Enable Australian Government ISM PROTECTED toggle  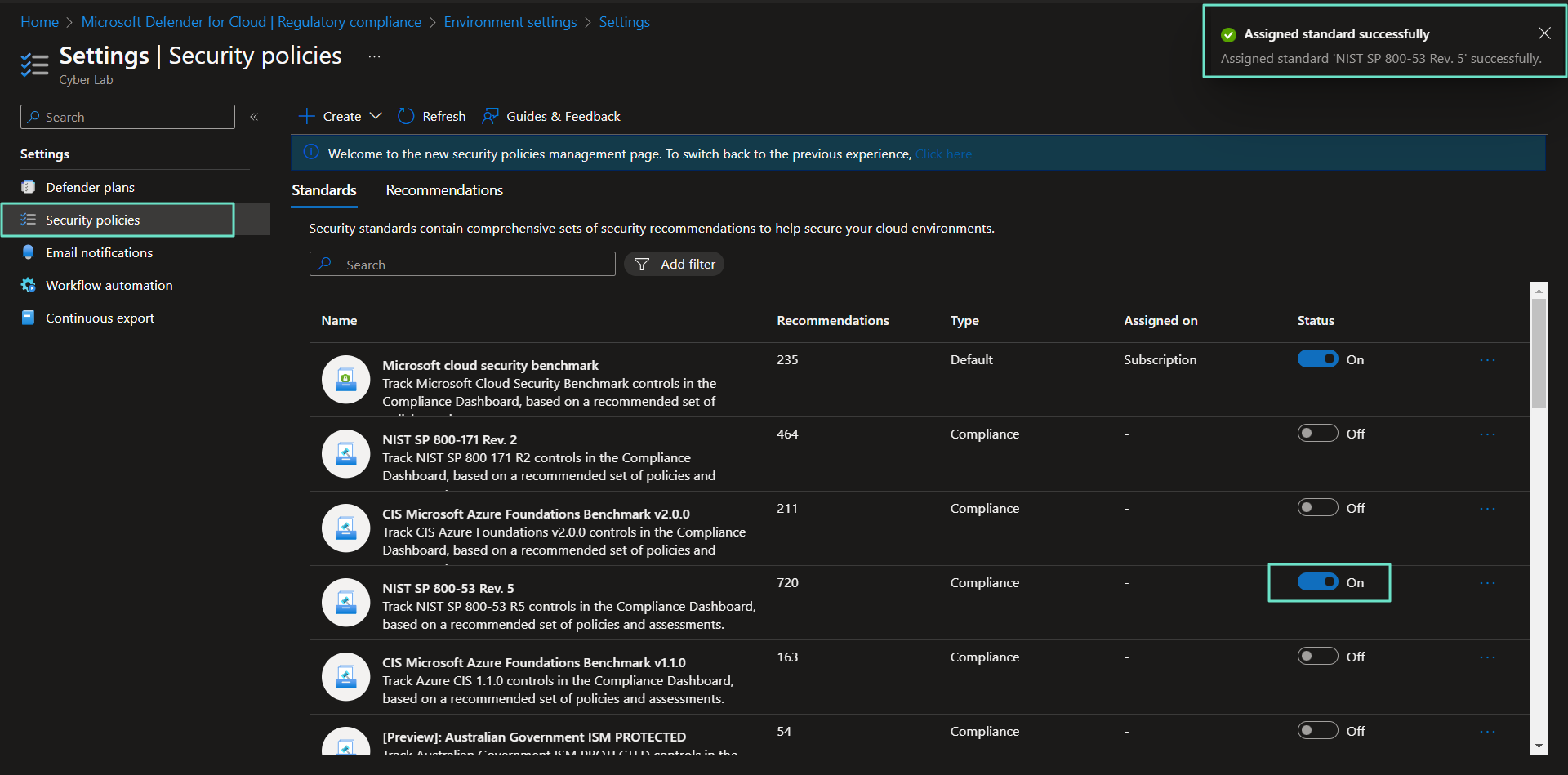[x=1317, y=730]
